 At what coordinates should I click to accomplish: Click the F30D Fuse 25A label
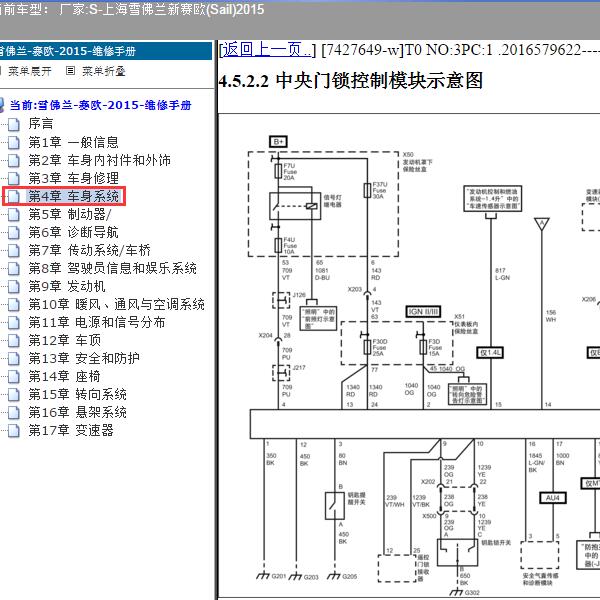pos(380,347)
